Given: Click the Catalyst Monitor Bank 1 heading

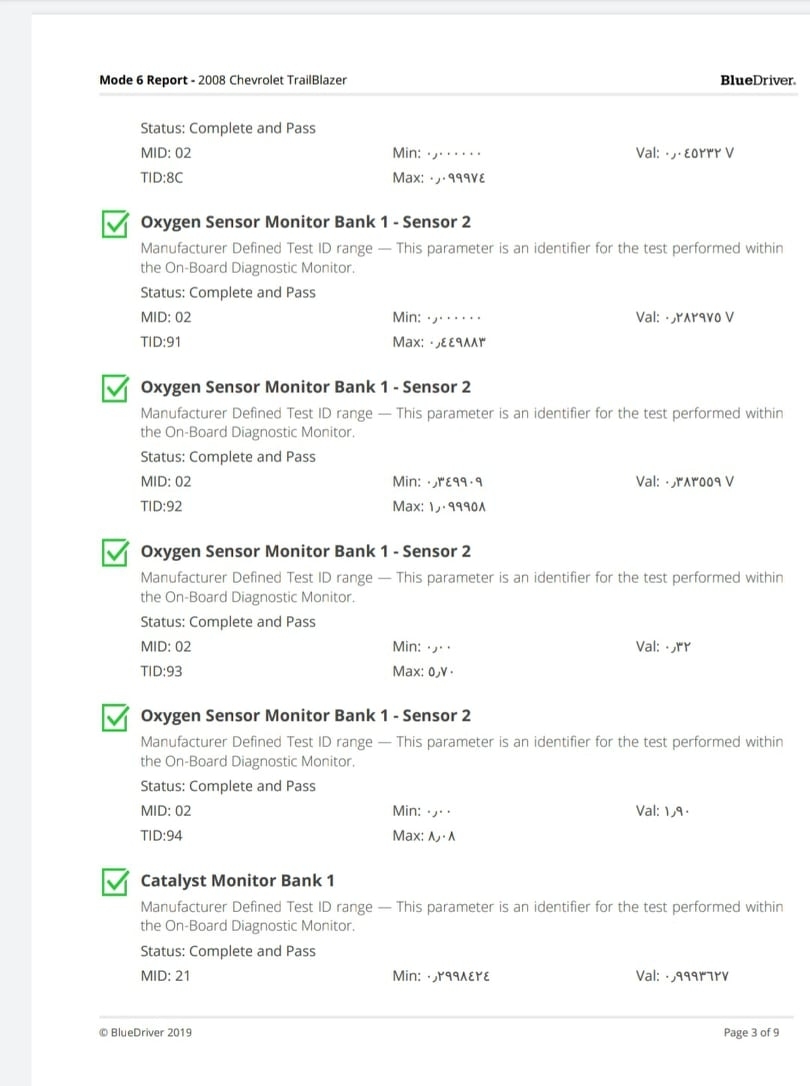Looking at the screenshot, I should [x=237, y=881].
